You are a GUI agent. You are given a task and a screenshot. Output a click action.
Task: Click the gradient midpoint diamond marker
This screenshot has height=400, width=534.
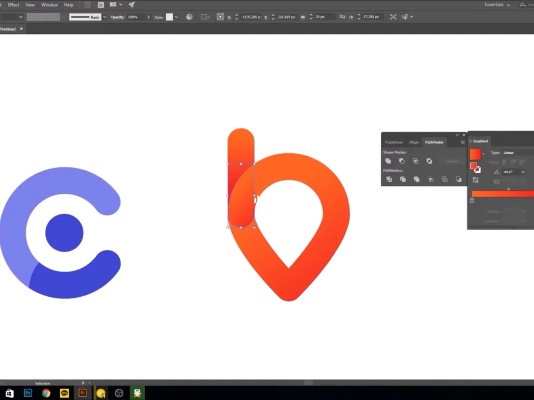[508, 189]
